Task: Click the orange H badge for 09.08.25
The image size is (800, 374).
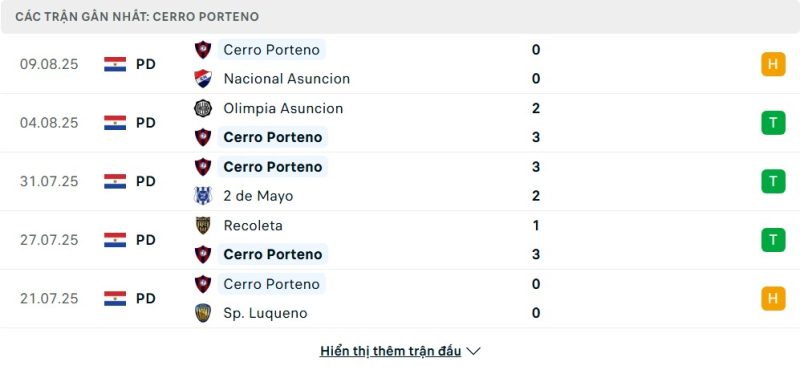Action: coord(773,64)
